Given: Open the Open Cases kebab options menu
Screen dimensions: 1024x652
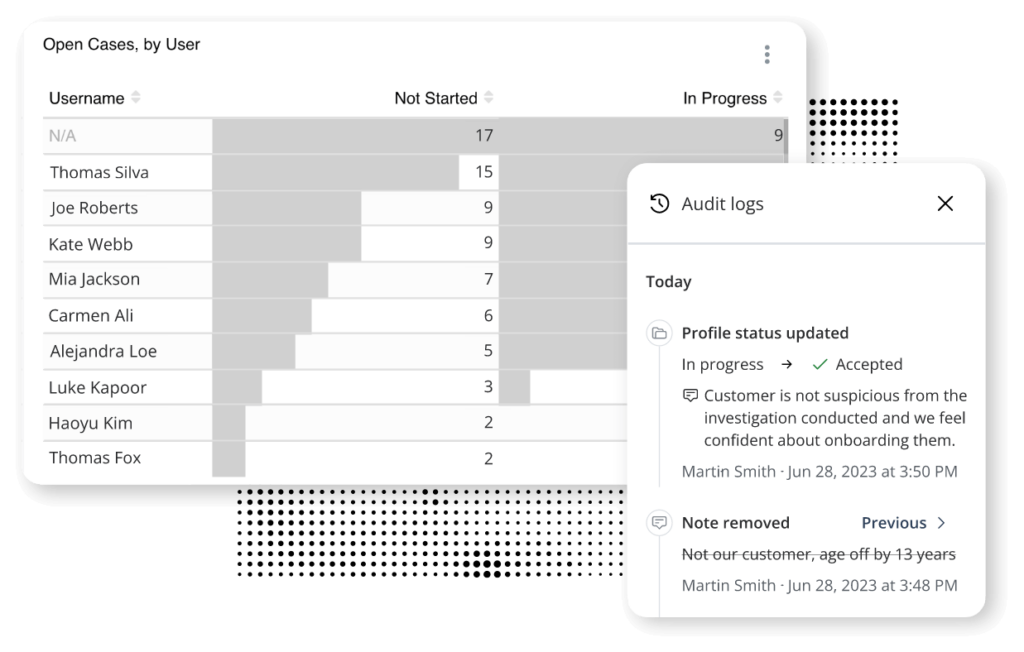Looking at the screenshot, I should pyautogui.click(x=767, y=54).
